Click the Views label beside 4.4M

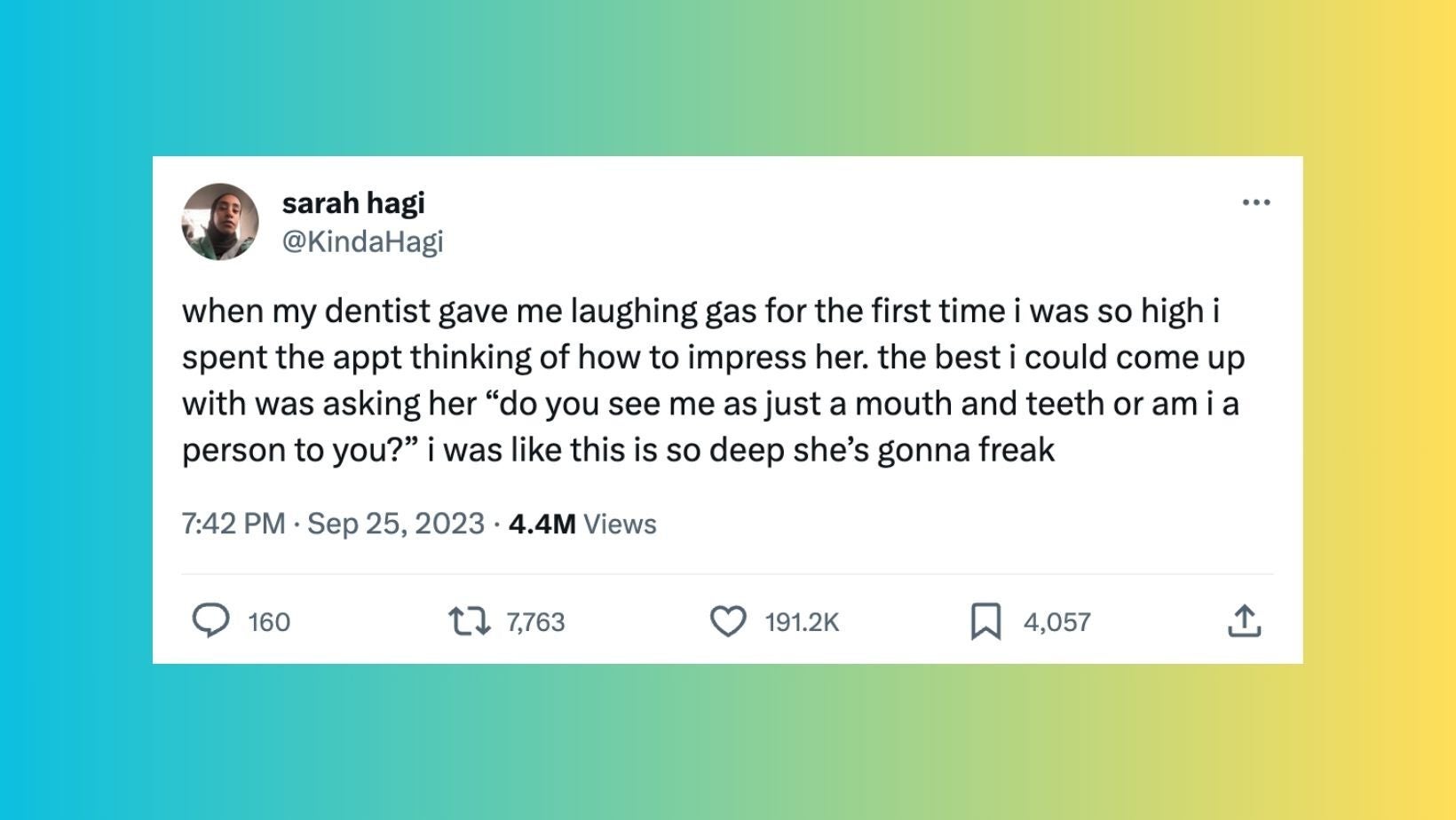point(620,524)
